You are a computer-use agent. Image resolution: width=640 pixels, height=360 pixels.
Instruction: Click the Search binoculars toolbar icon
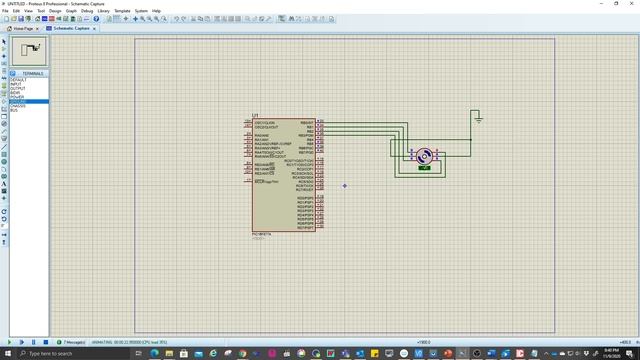point(291,19)
